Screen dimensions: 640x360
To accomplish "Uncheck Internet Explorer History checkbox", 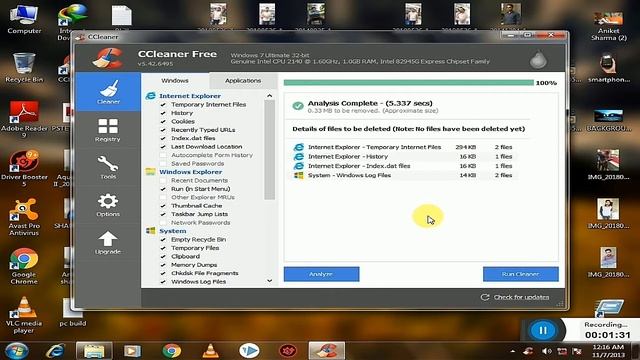I will pos(163,113).
